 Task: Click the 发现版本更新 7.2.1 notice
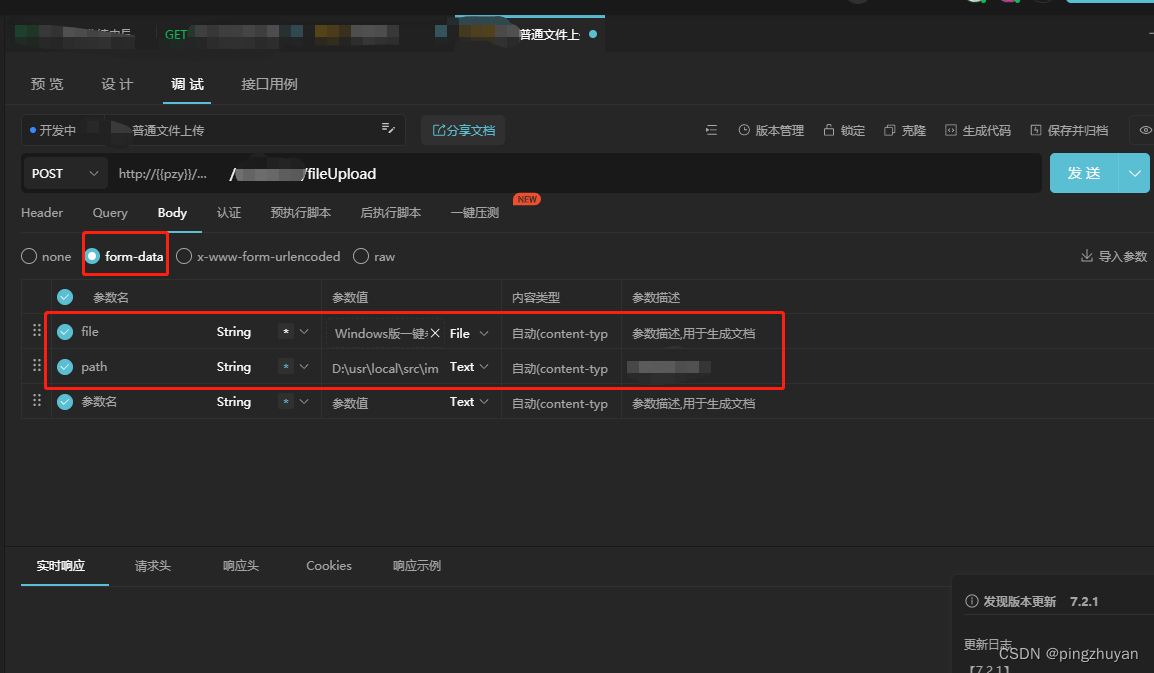pos(1032,602)
